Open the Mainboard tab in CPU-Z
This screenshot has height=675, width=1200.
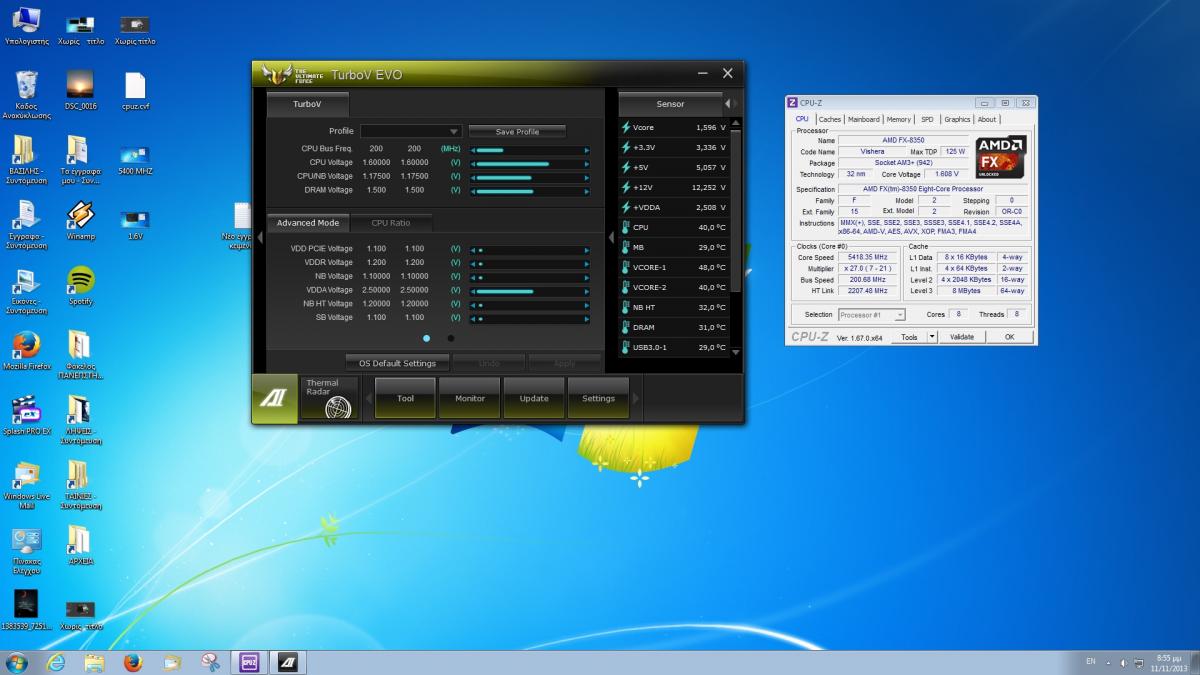click(864, 119)
